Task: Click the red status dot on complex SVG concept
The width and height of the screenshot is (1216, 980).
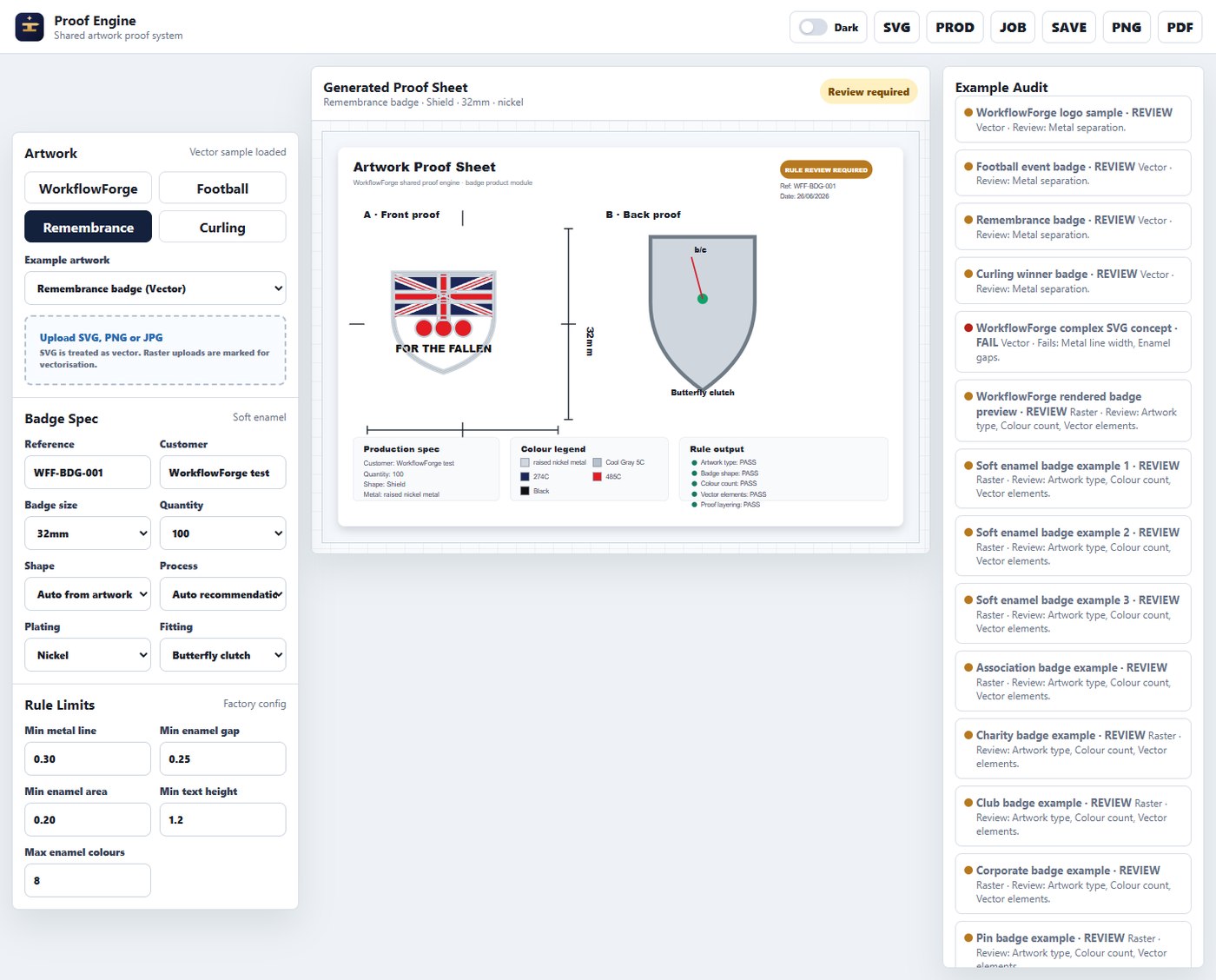Action: click(968, 328)
